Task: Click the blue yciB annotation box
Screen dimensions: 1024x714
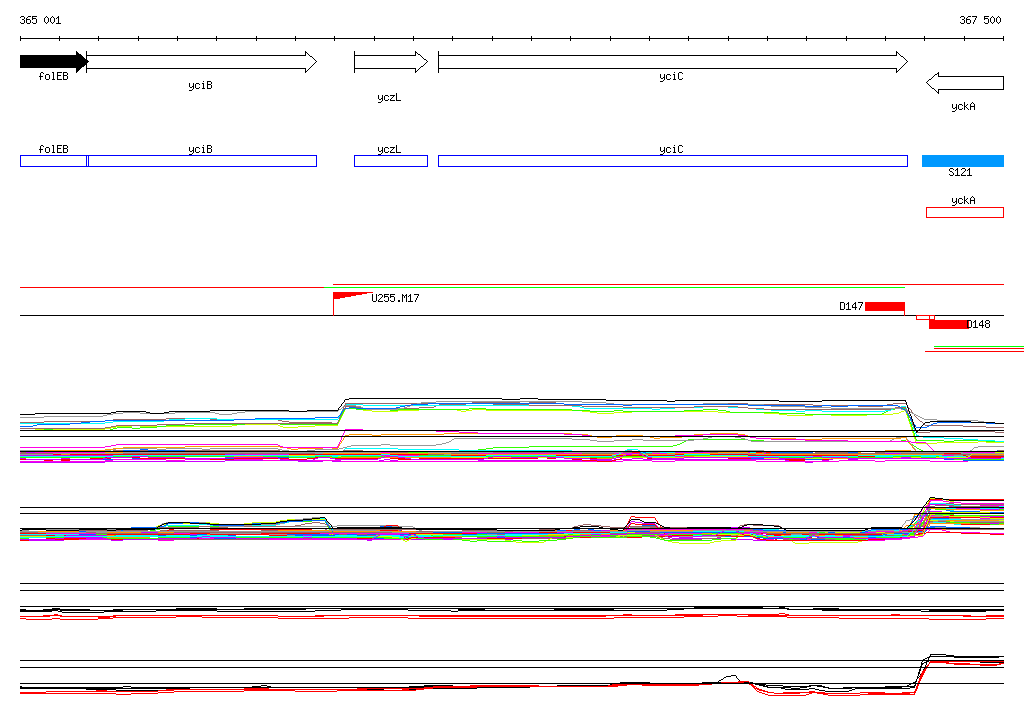Action: coord(202,161)
